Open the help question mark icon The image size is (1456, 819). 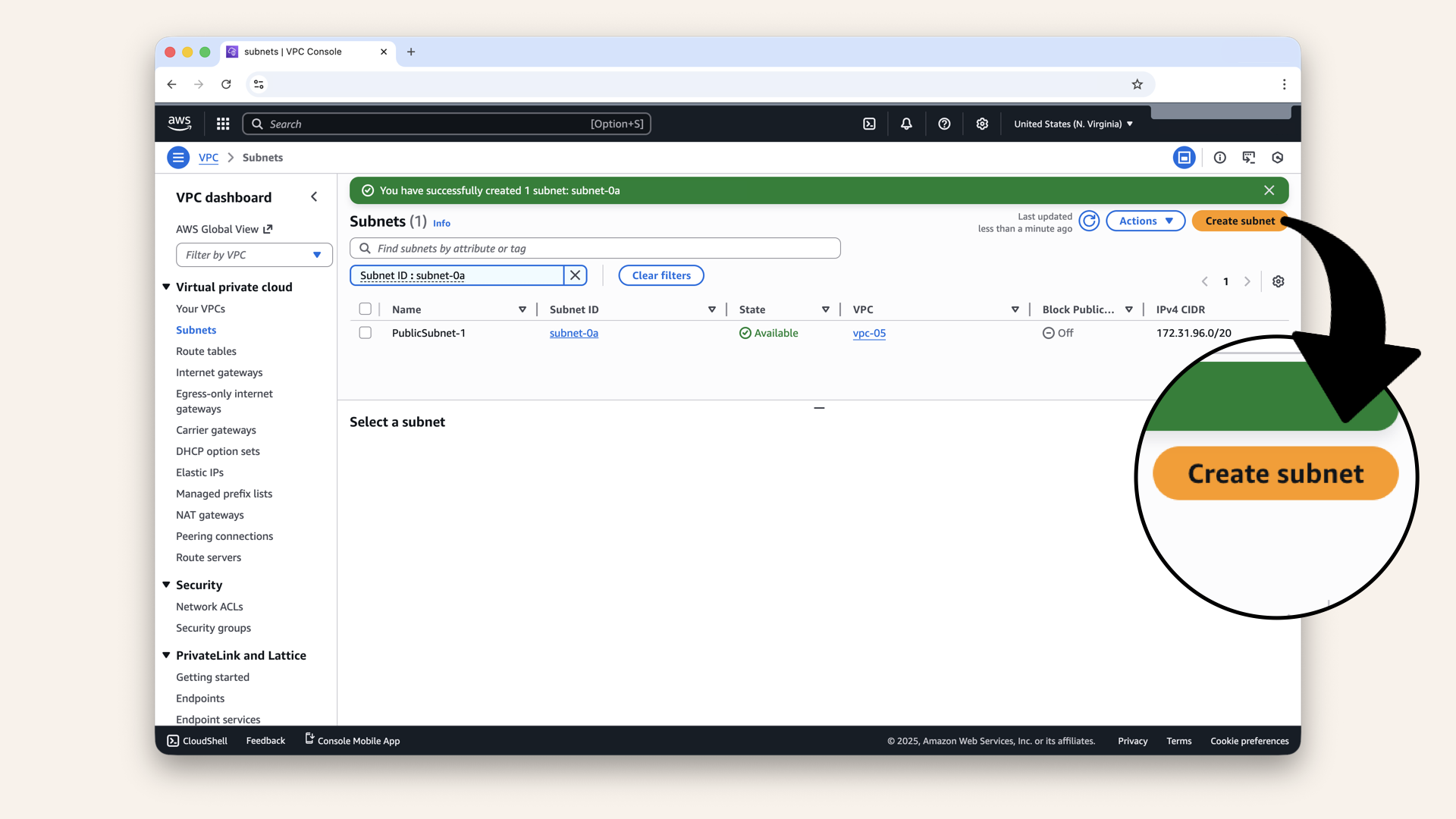pyautogui.click(x=944, y=124)
